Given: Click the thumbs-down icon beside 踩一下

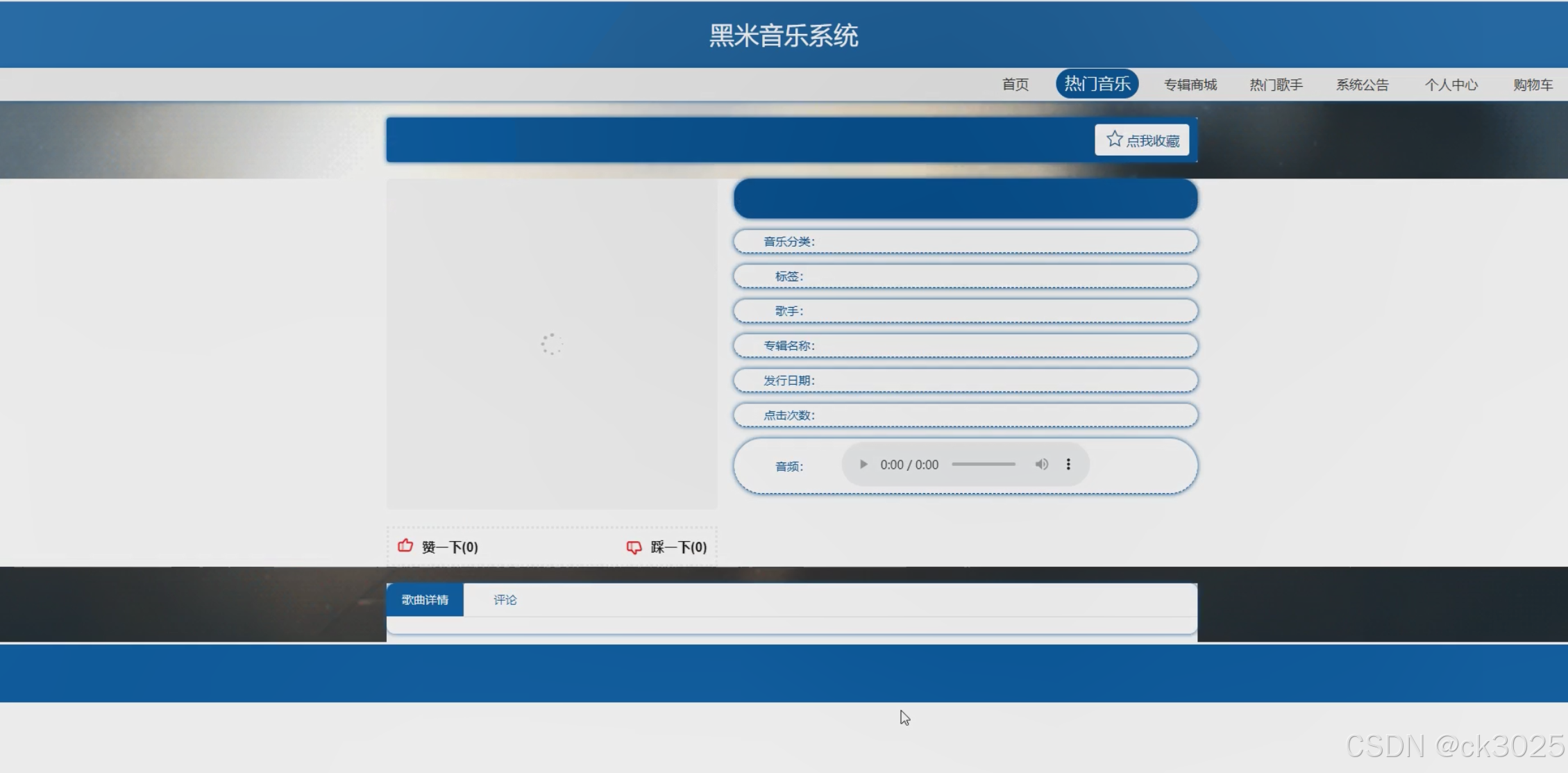Looking at the screenshot, I should tap(634, 547).
